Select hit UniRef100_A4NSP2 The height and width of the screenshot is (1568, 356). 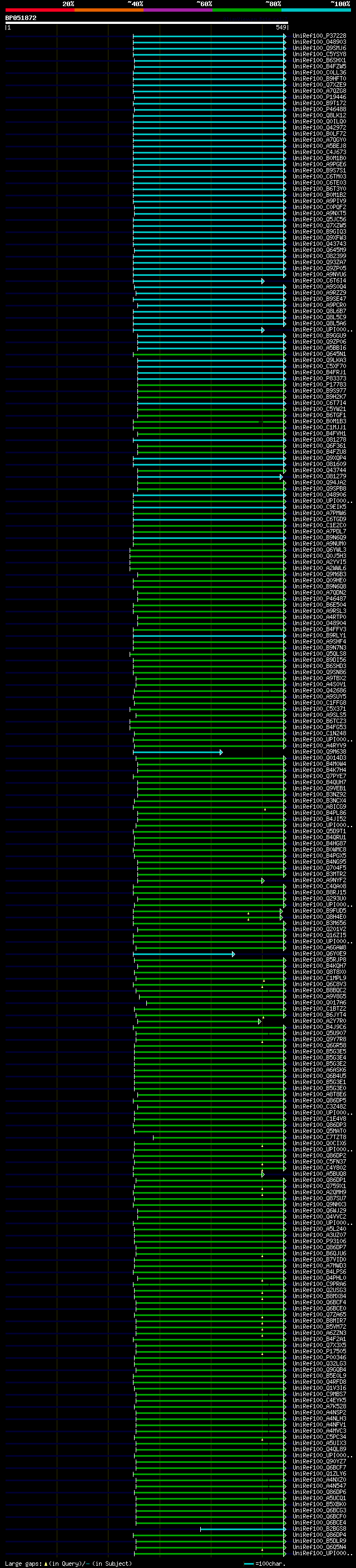pyautogui.click(x=319, y=1413)
